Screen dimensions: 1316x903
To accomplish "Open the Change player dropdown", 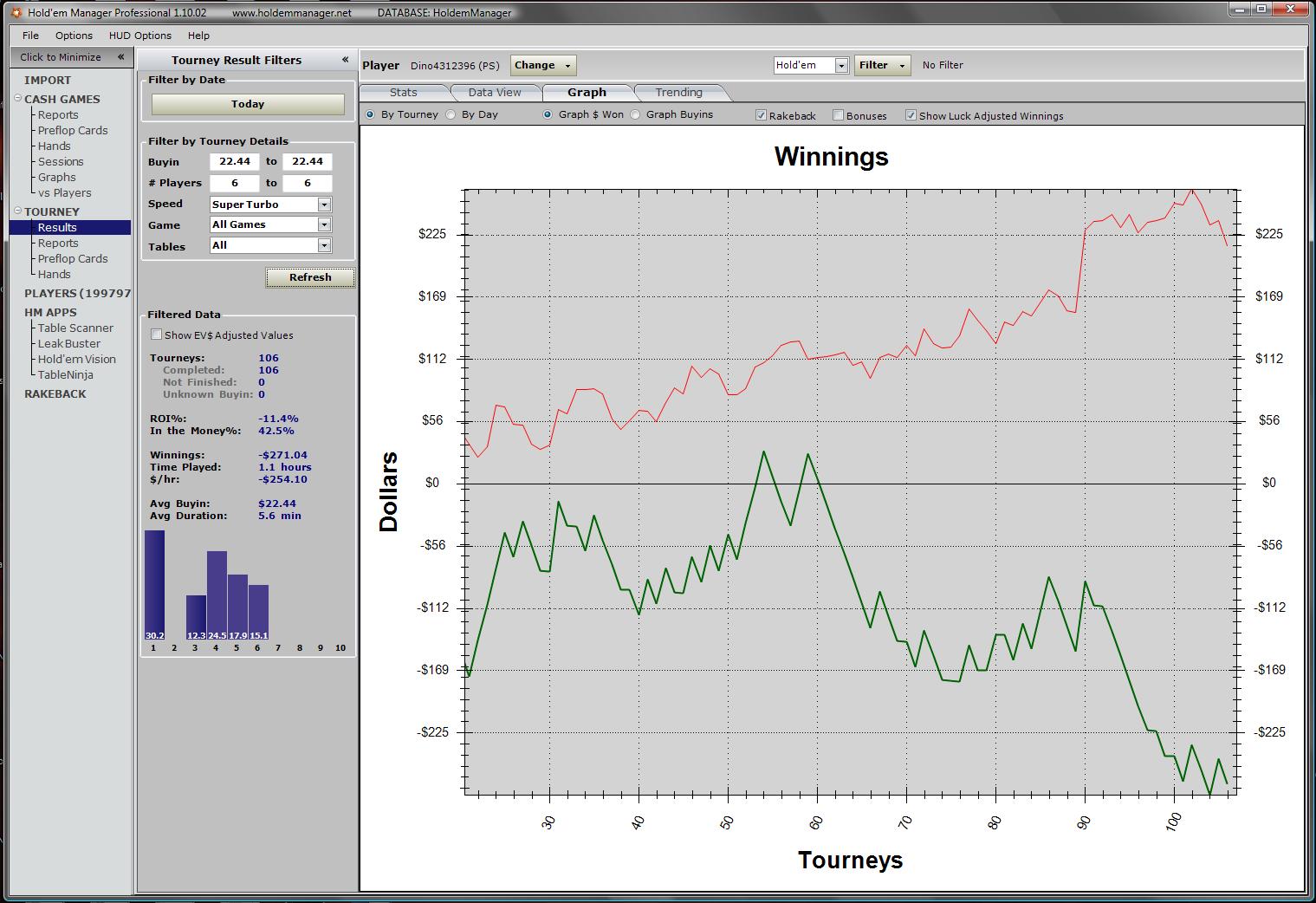I will 543,65.
